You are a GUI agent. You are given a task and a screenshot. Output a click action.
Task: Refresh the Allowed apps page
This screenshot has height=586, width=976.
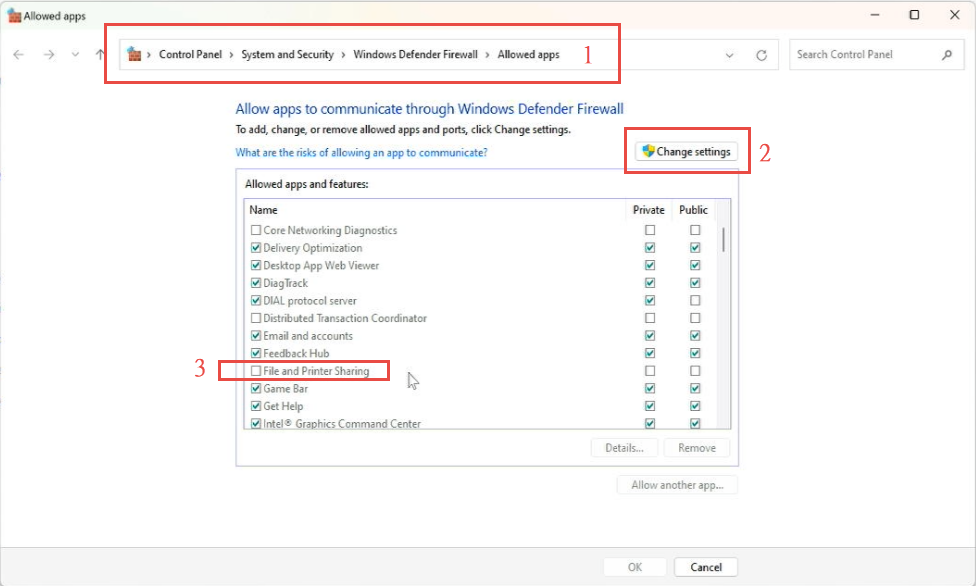tap(761, 55)
